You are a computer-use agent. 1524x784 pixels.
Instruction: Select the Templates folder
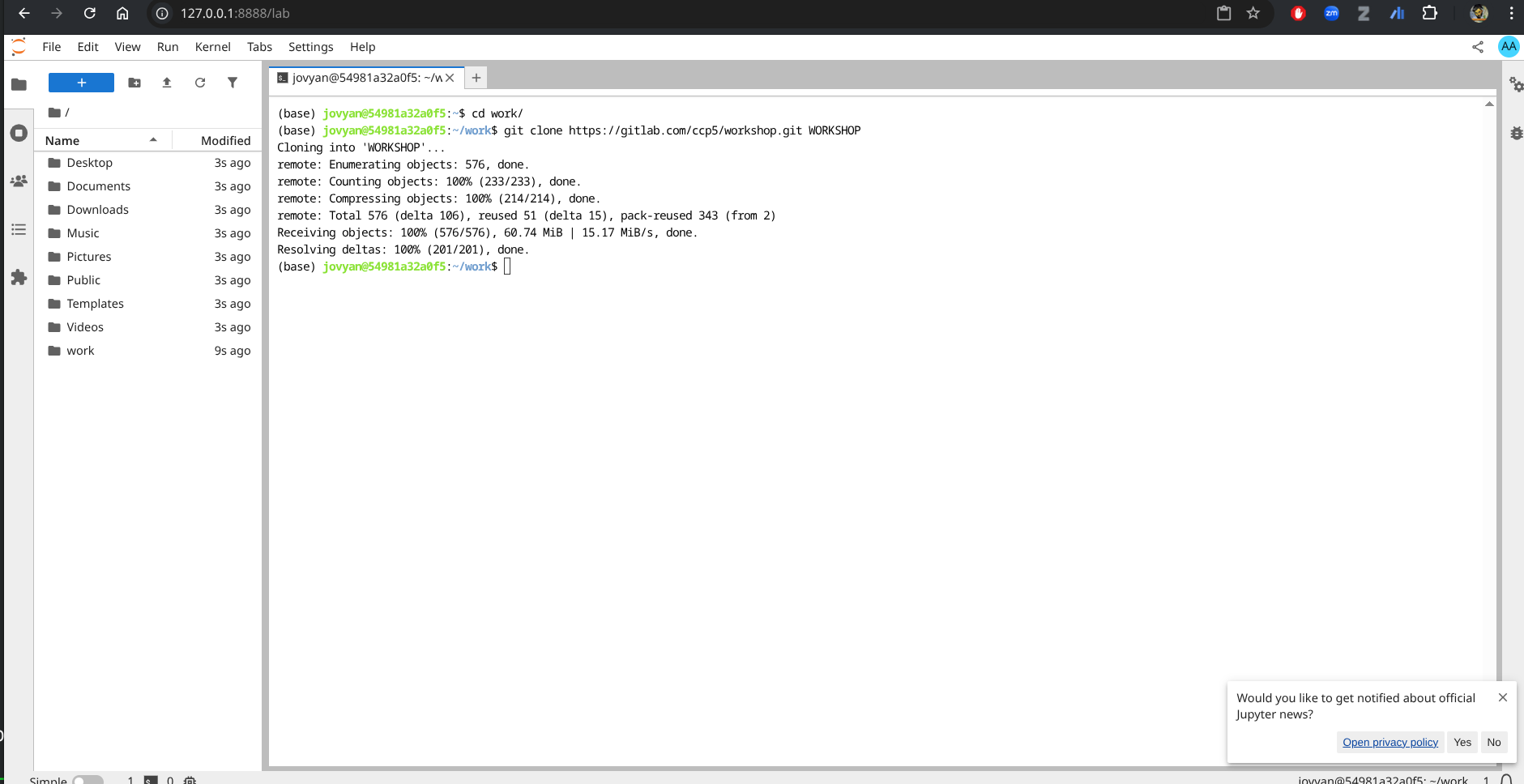[148, 304]
